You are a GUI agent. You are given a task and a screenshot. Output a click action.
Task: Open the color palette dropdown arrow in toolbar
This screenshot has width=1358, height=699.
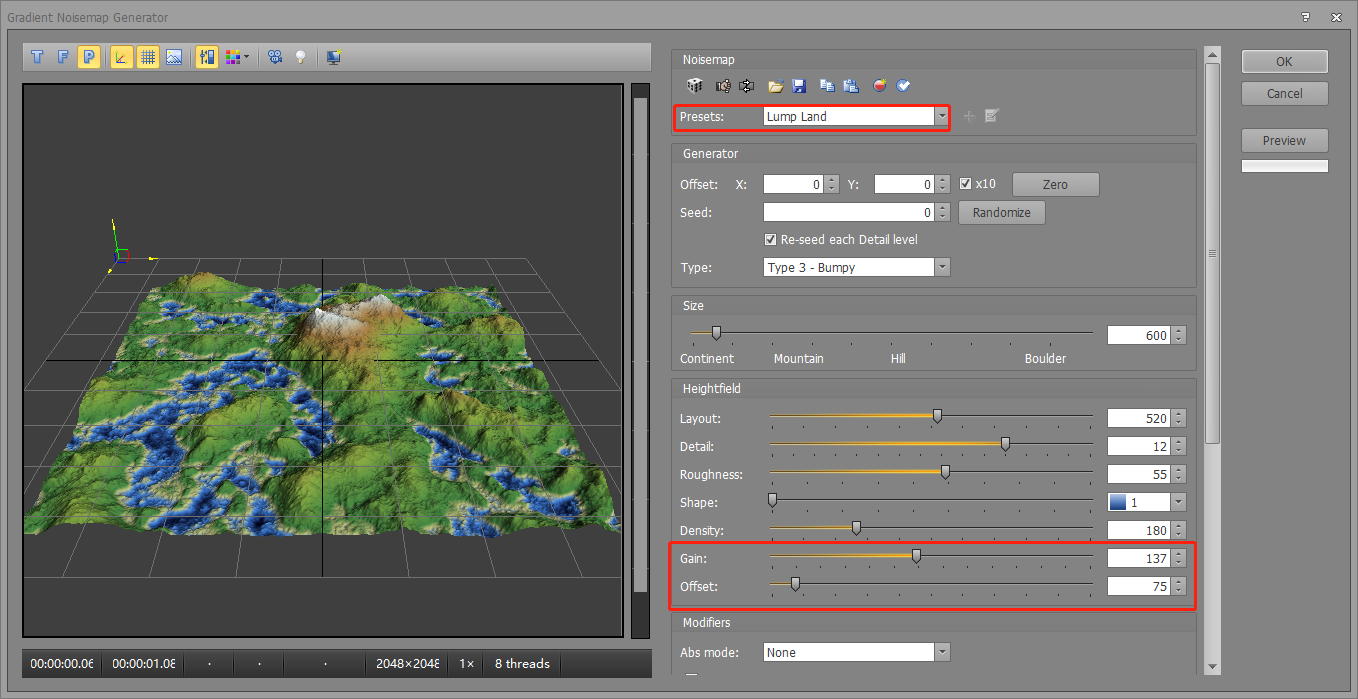point(246,58)
